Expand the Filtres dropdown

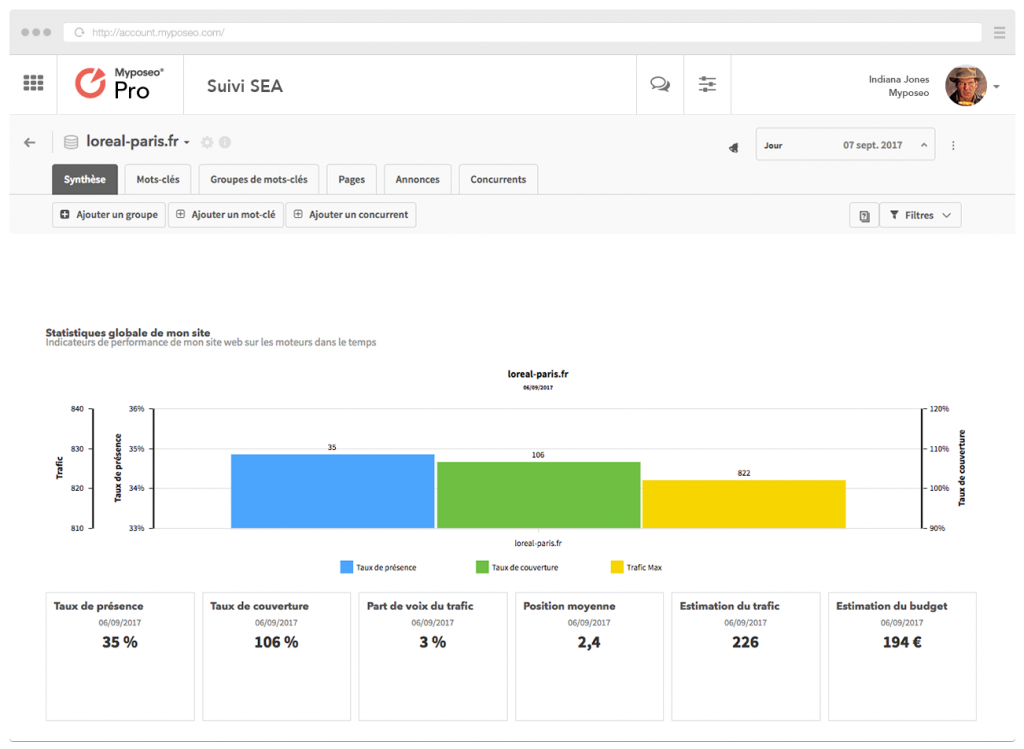920,215
